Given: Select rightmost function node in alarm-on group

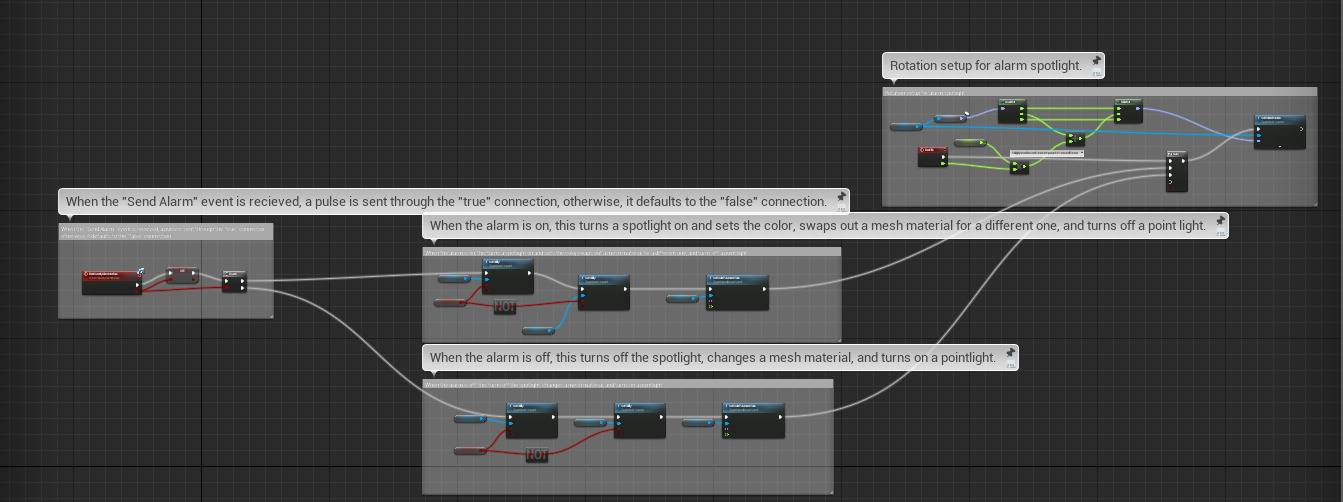Looking at the screenshot, I should pos(737,292).
